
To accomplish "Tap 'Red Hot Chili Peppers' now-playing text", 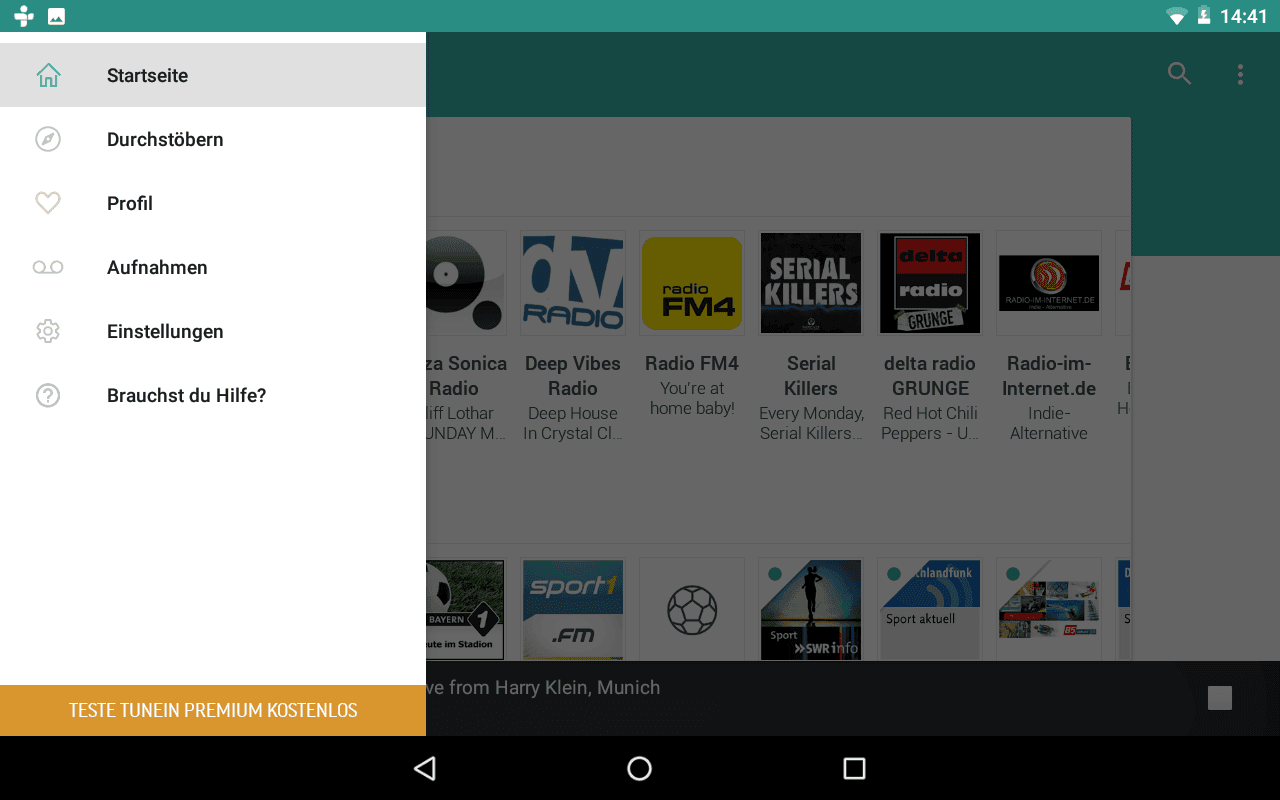I will 930,423.
